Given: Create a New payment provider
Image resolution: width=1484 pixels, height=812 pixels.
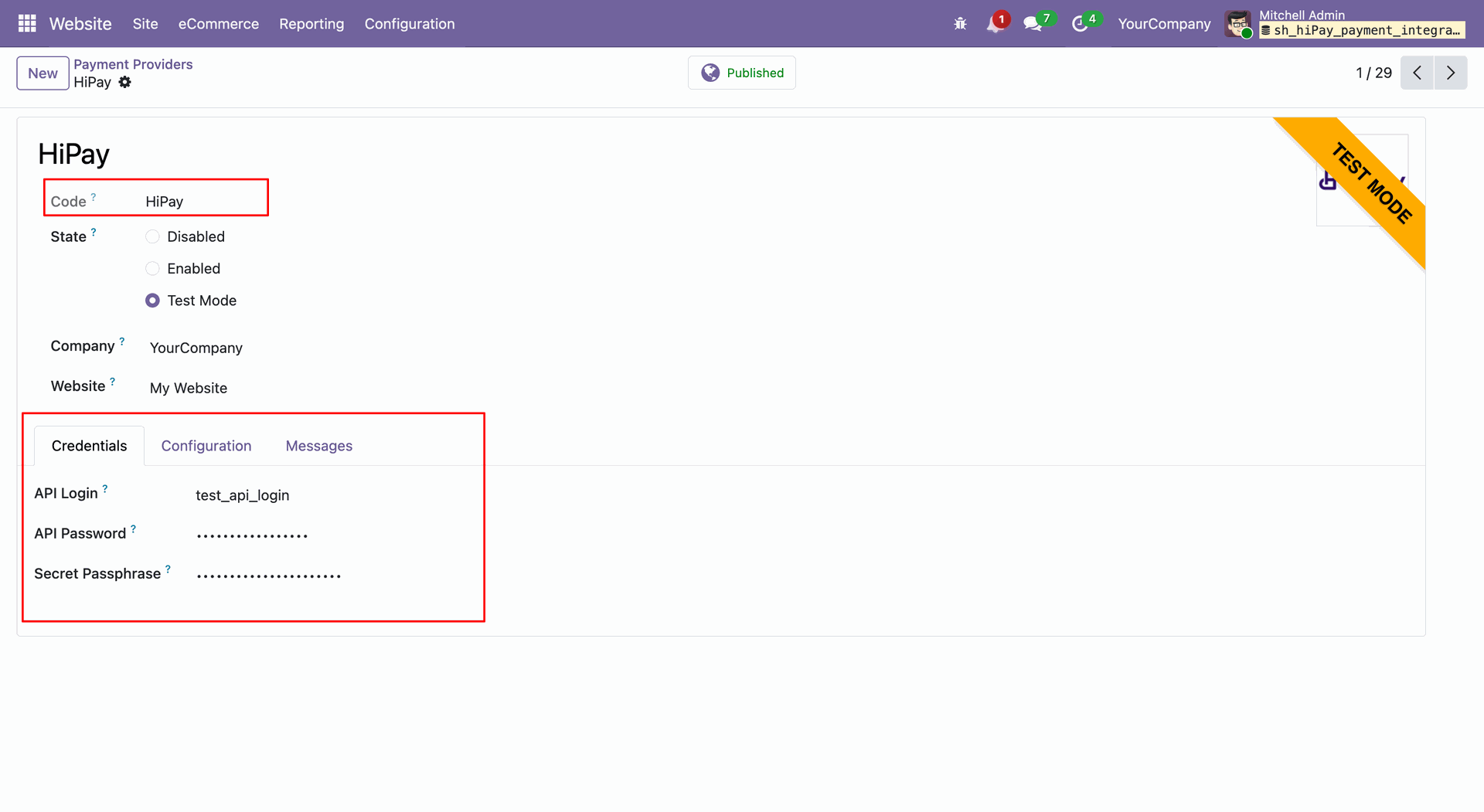Looking at the screenshot, I should [x=43, y=73].
